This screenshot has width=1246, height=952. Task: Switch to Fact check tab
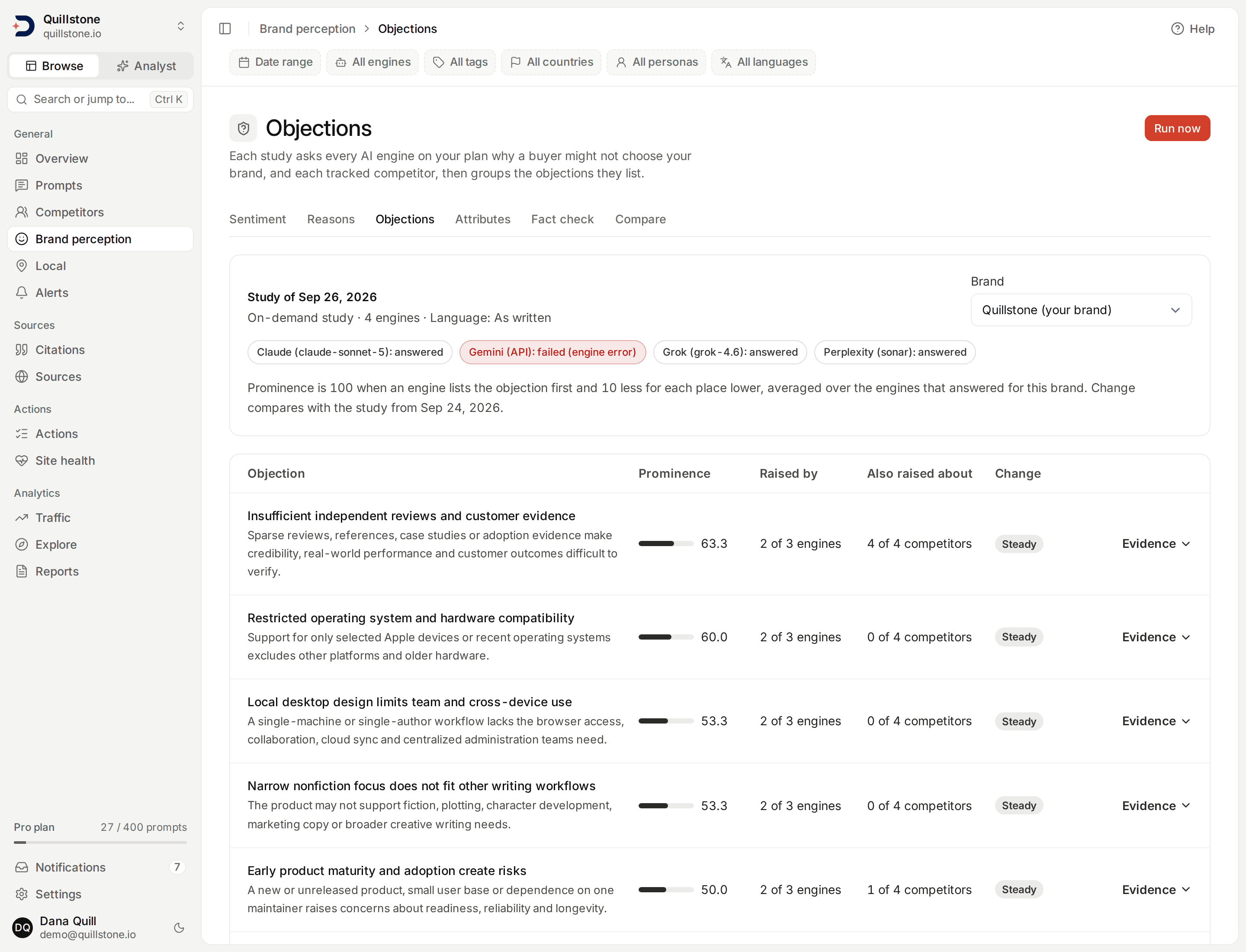pos(563,219)
